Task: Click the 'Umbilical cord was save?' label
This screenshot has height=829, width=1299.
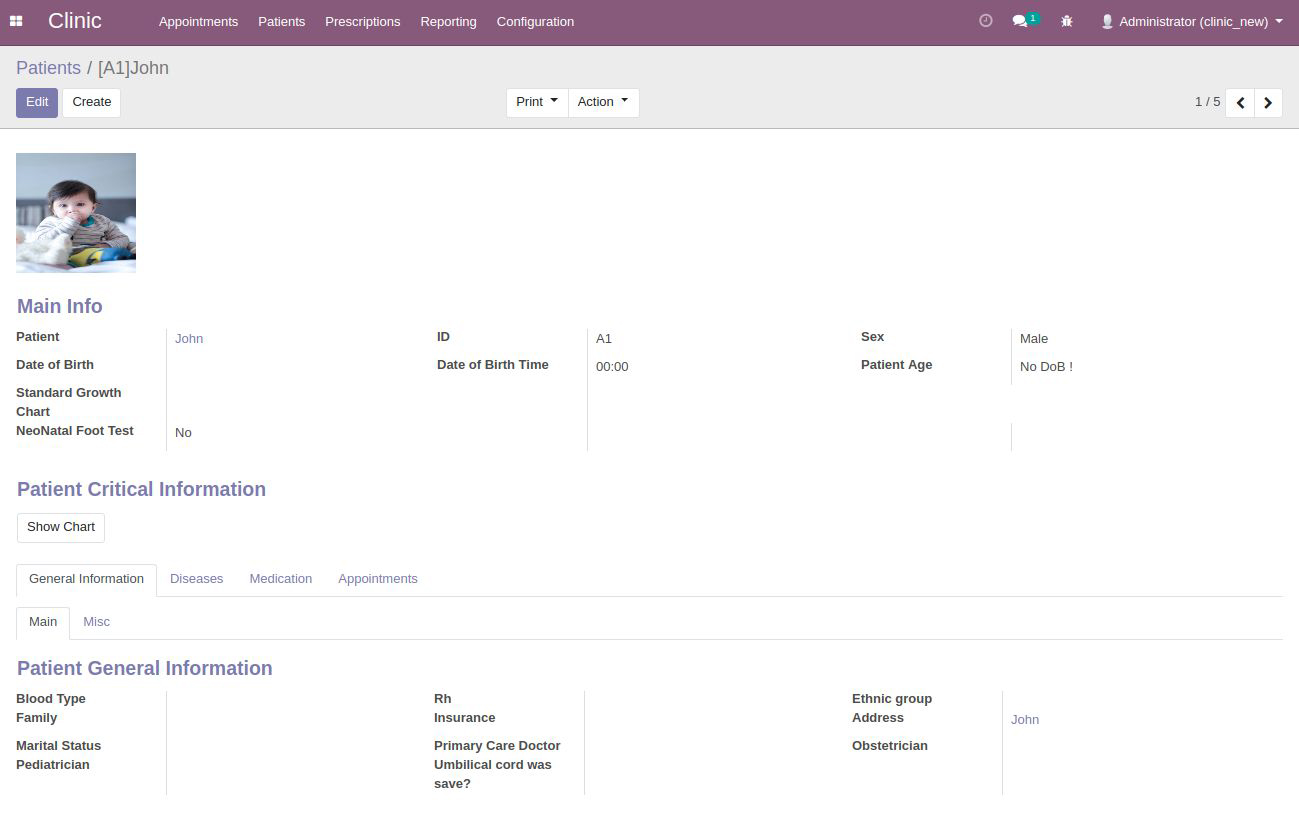Action: (493, 774)
